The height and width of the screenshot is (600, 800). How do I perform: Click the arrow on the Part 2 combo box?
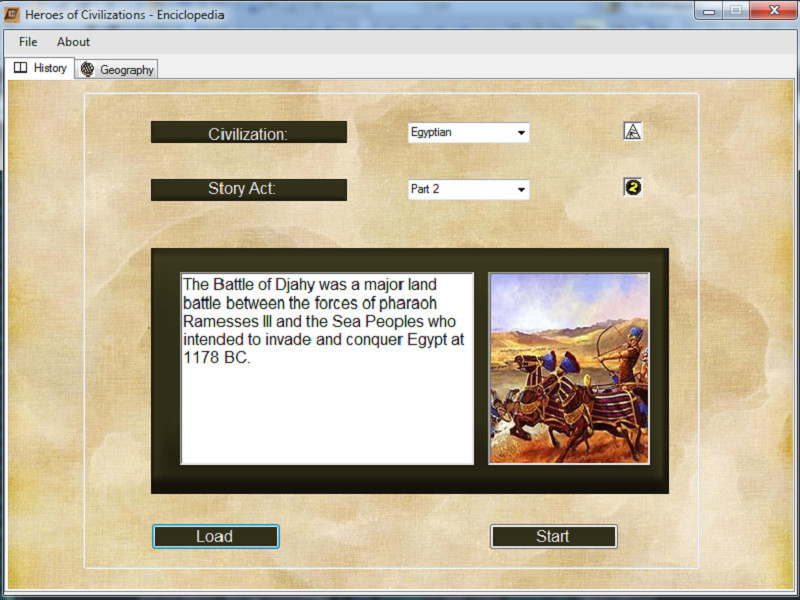[x=522, y=189]
